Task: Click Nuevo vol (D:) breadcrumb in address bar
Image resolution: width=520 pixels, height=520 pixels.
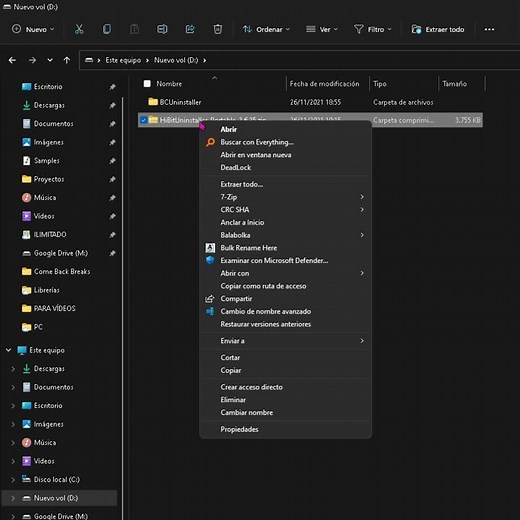Action: click(x=176, y=60)
